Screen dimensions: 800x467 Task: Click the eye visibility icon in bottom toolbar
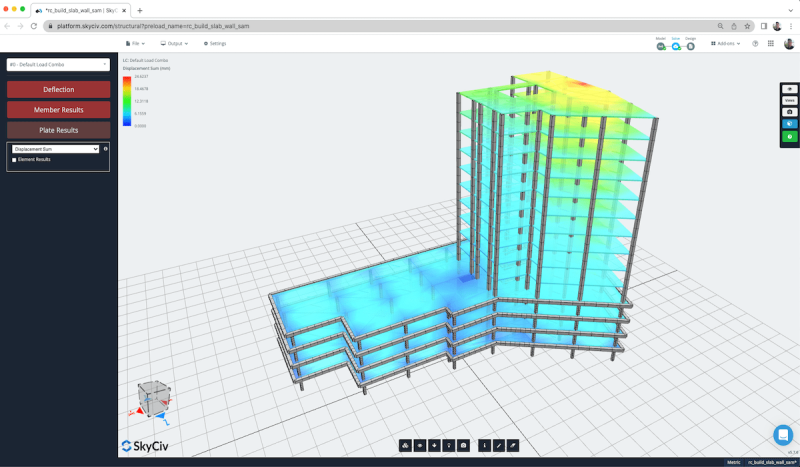coord(420,445)
